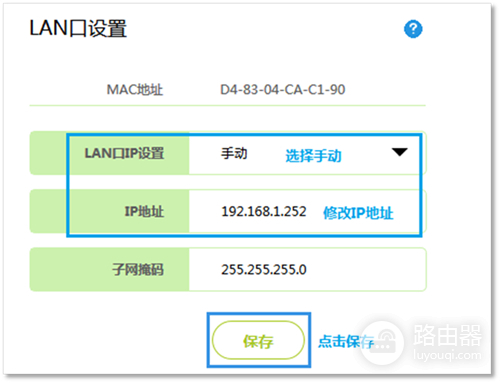Viewport: 500px width, 383px height.
Task: Click the luyouqi.com watermark text
Action: (447, 355)
